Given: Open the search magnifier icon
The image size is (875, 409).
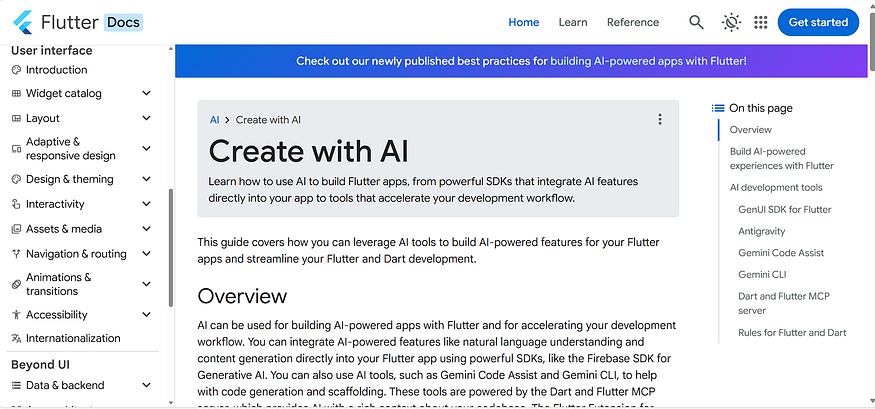Looking at the screenshot, I should coord(696,22).
